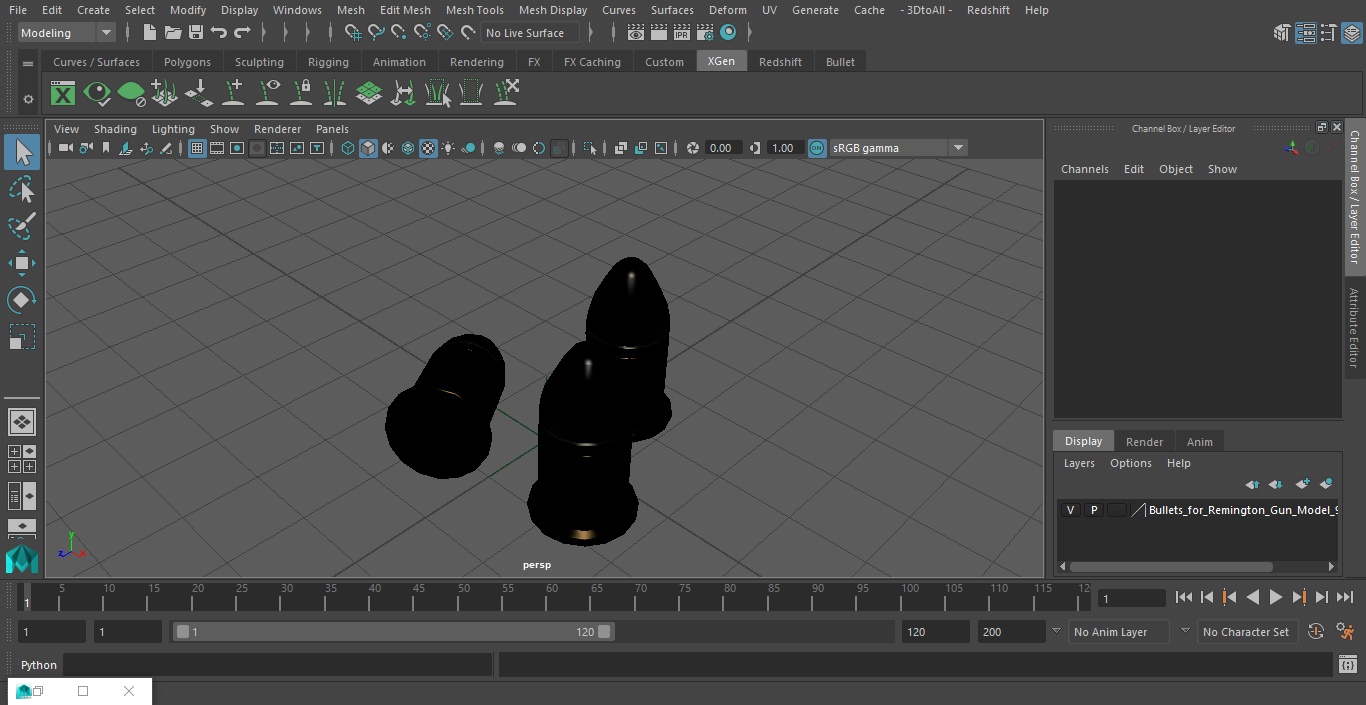Open the sRGB gamma view transform dropdown
The image size is (1366, 705).
click(898, 148)
